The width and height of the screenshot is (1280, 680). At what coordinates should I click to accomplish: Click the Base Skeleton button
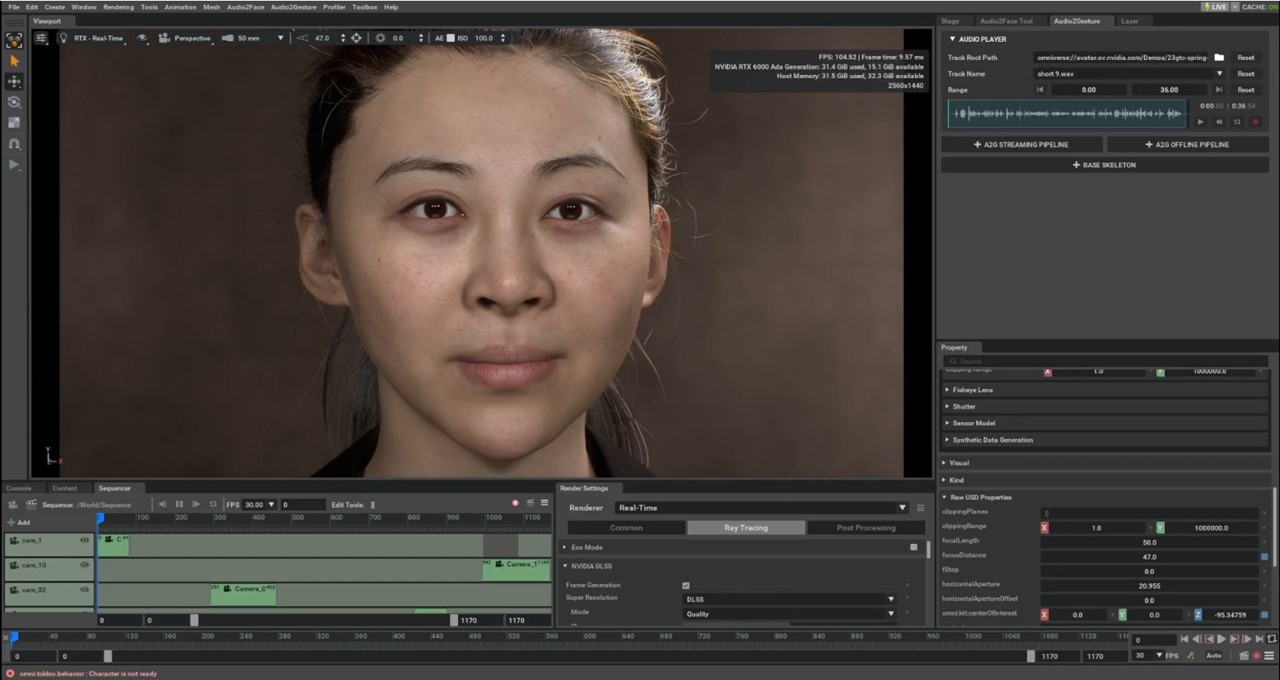coord(1104,164)
